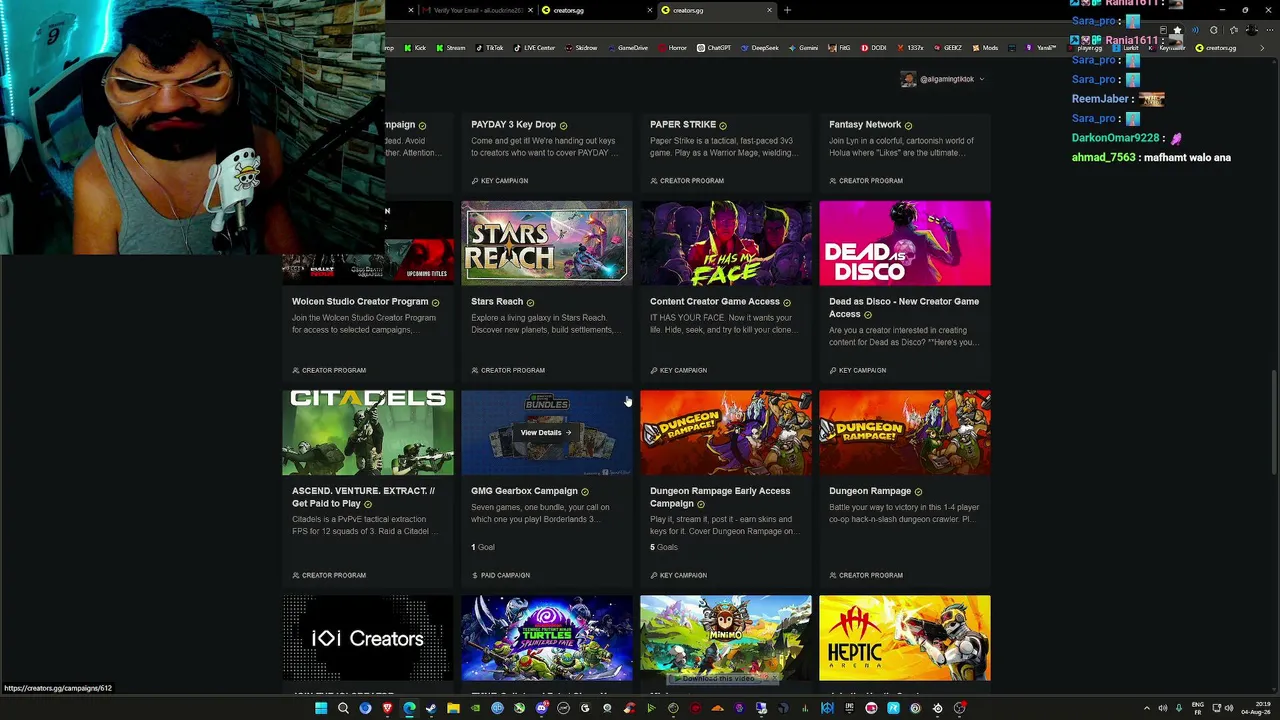
Task: Open the Fantasy Network campaign title
Action: [865, 125]
